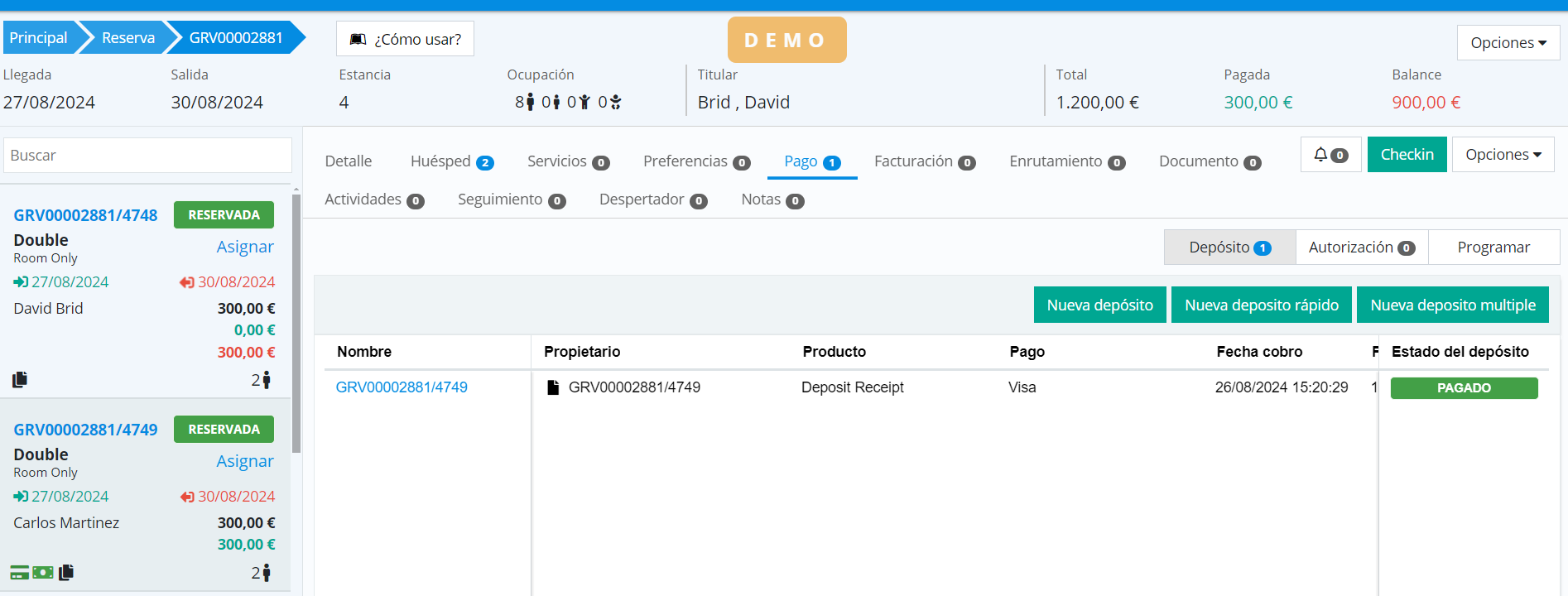Click the open book icon in ¿Cómo usar?
This screenshot has height=596, width=1568.
pyautogui.click(x=358, y=39)
